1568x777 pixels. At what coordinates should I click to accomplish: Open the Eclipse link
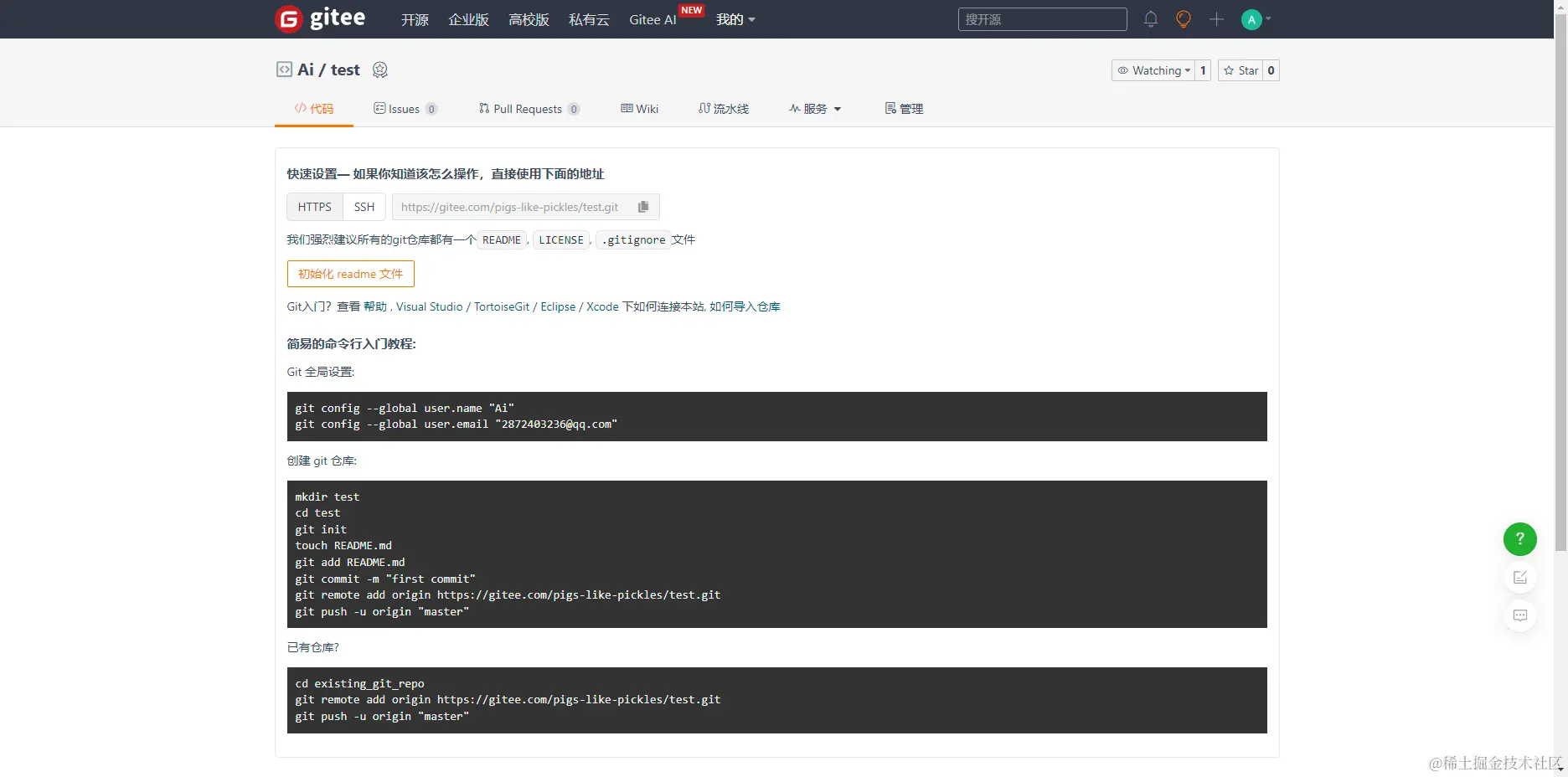558,306
